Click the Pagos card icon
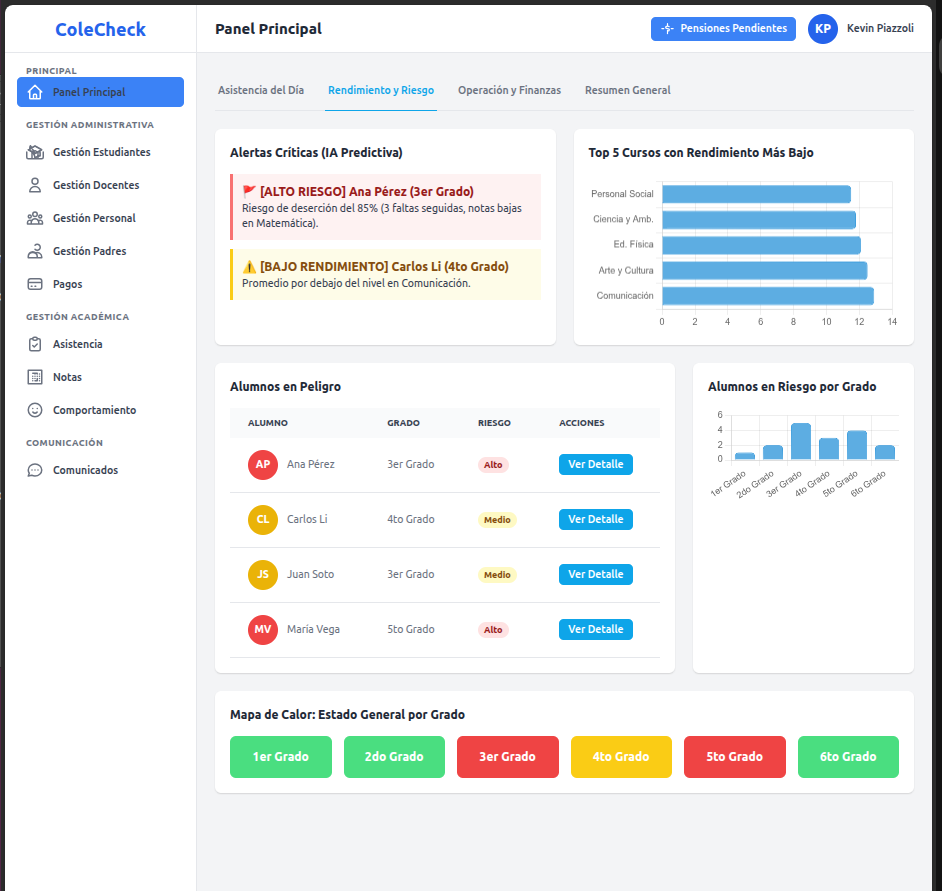The width and height of the screenshot is (942, 891). coord(35,284)
